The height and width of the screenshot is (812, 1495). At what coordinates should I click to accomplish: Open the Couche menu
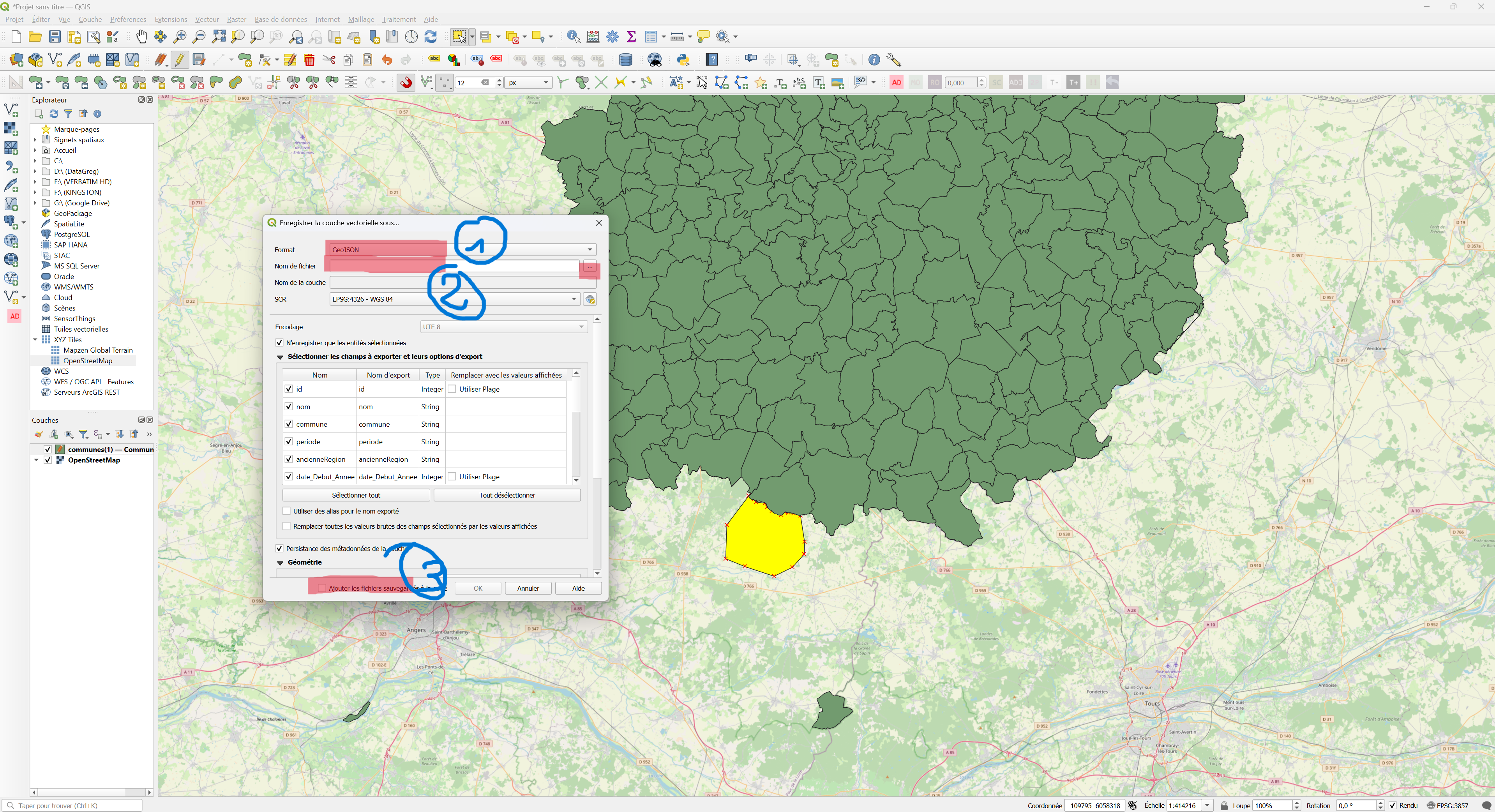[x=90, y=19]
